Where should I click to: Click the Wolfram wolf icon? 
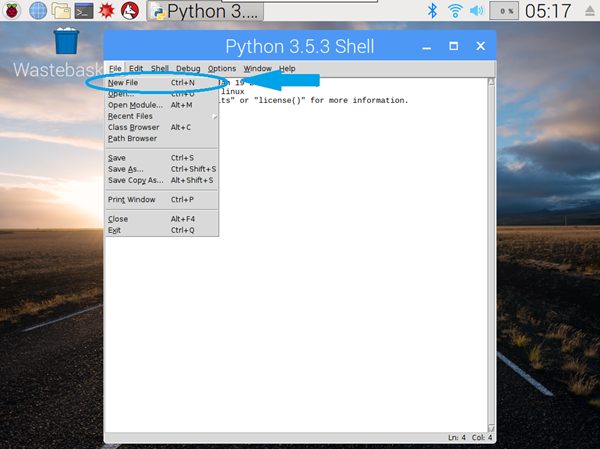point(130,11)
